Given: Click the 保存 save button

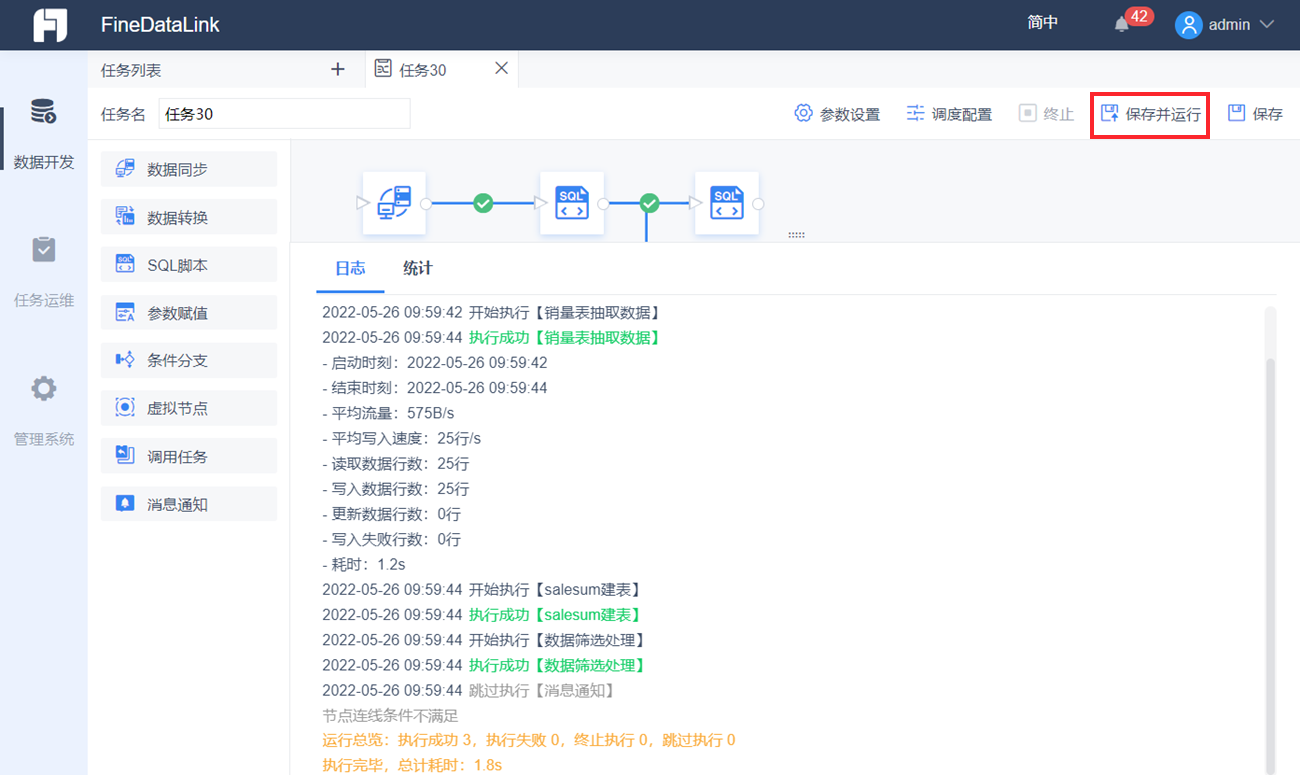Looking at the screenshot, I should pyautogui.click(x=1255, y=114).
